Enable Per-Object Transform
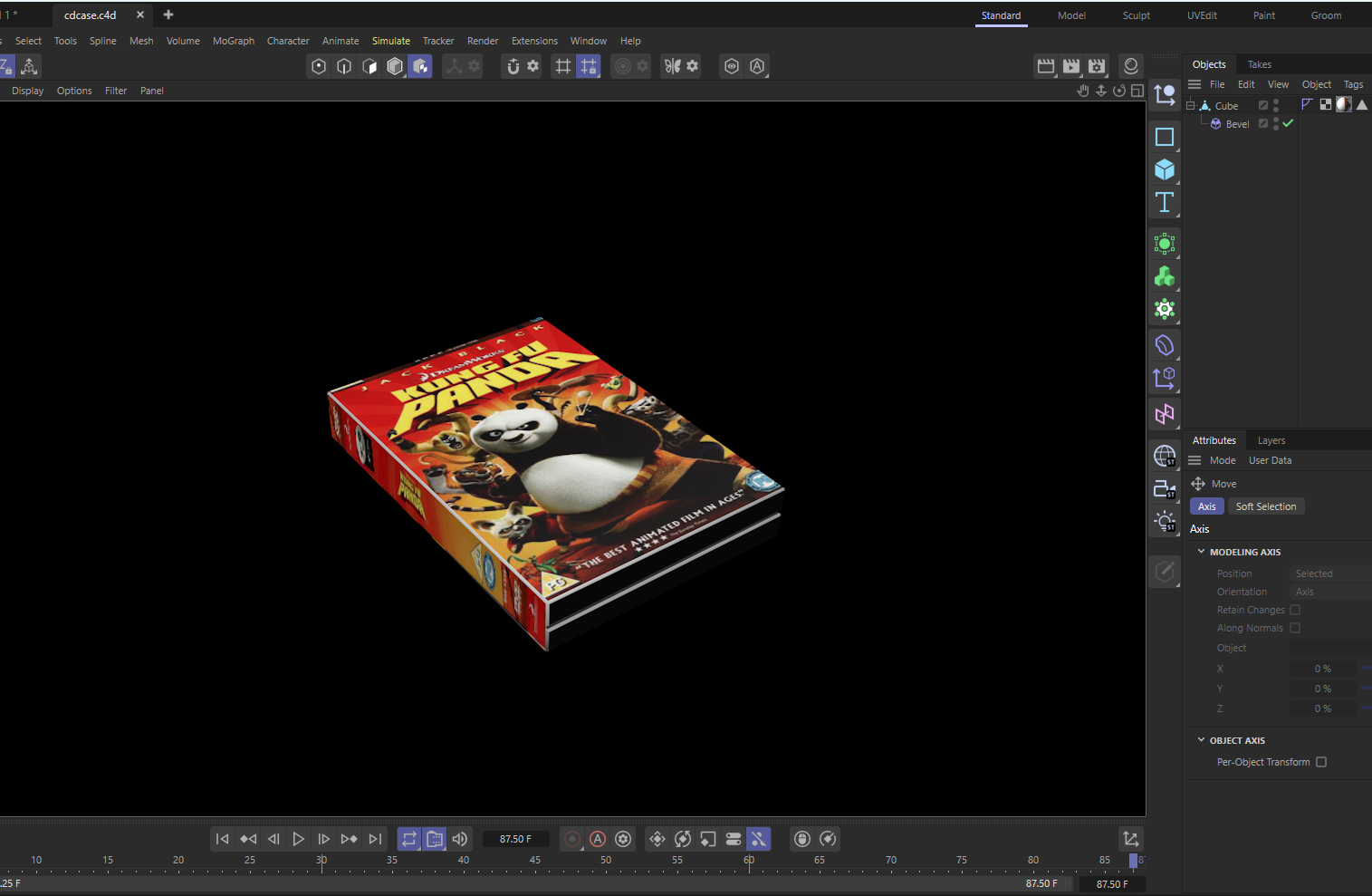The height and width of the screenshot is (896, 1372). tap(1321, 762)
